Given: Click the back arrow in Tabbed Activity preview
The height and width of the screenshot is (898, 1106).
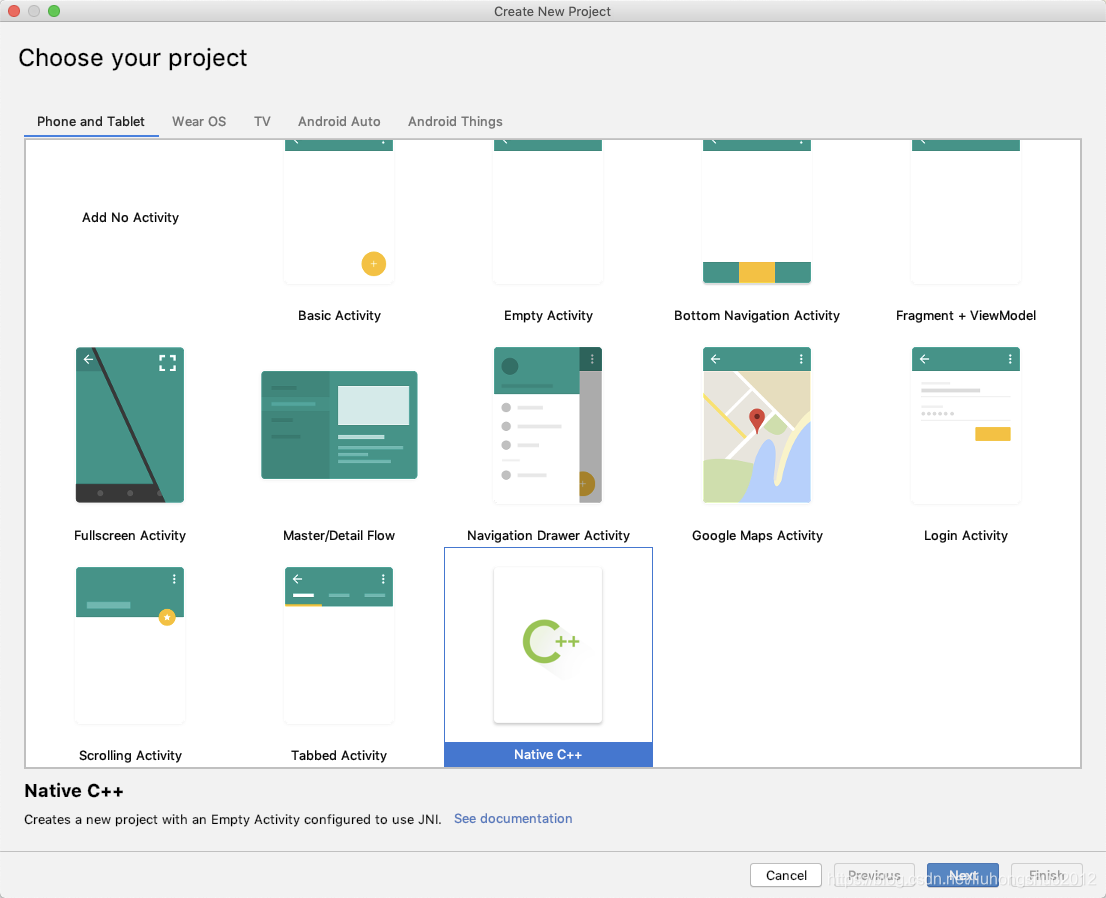Looking at the screenshot, I should 298,578.
